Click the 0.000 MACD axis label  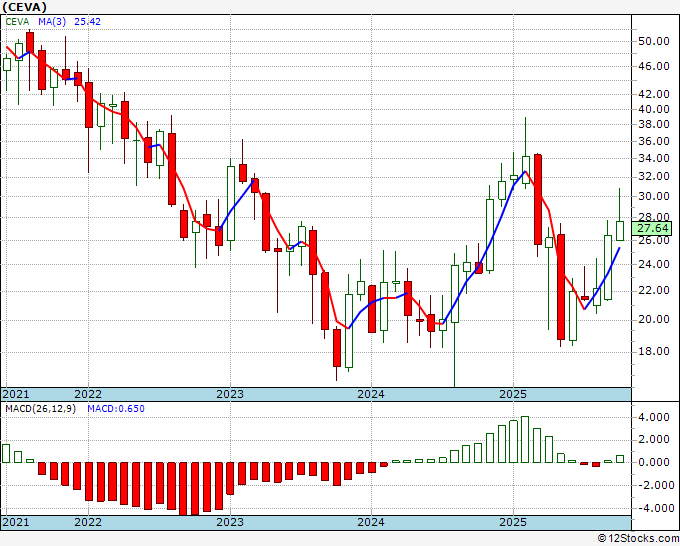click(654, 462)
